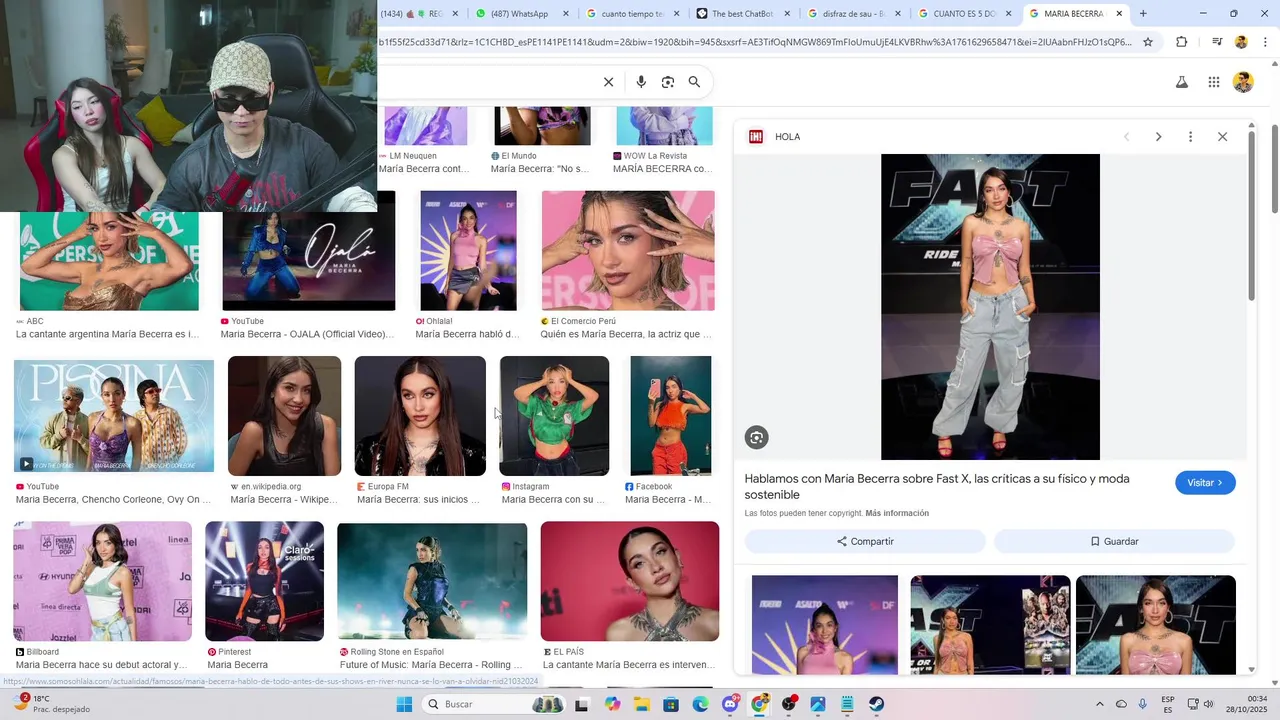The height and width of the screenshot is (720, 1280).
Task: Start a voice search with the microphone
Action: click(641, 82)
